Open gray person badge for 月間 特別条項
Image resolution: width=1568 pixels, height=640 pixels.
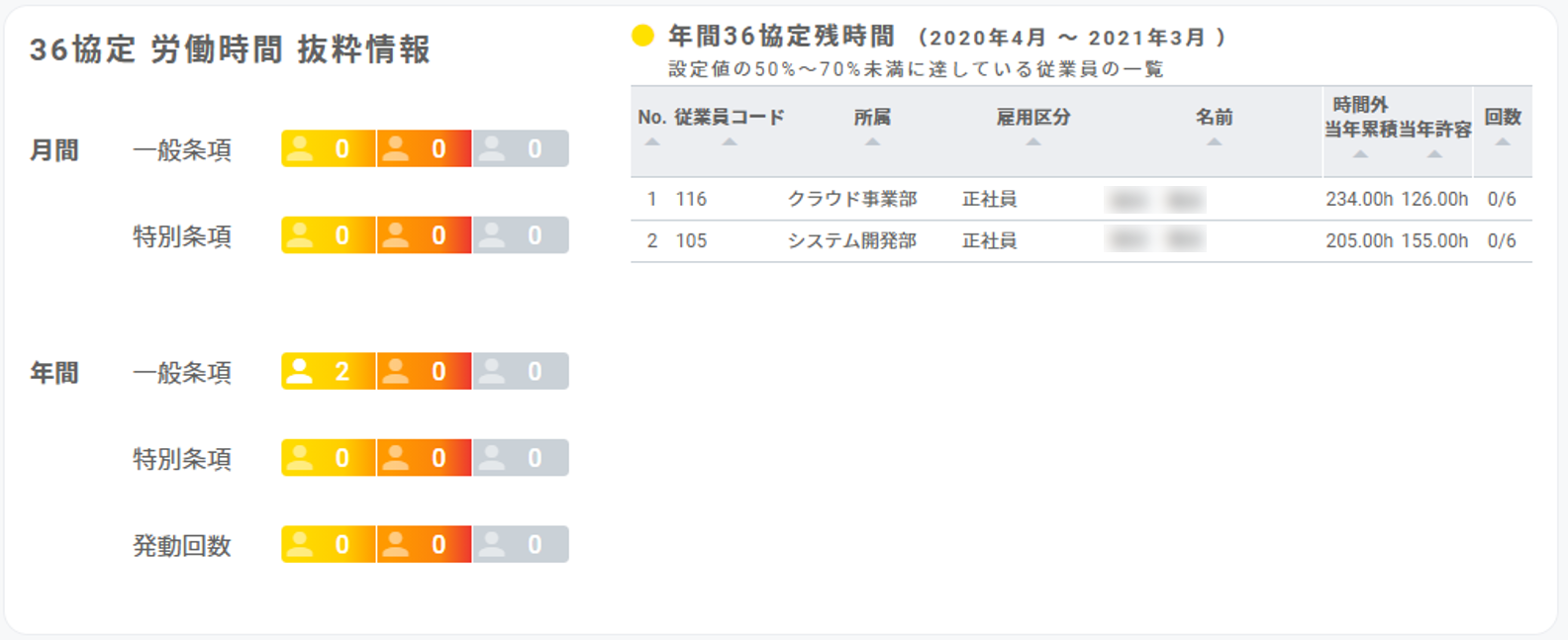(521, 235)
